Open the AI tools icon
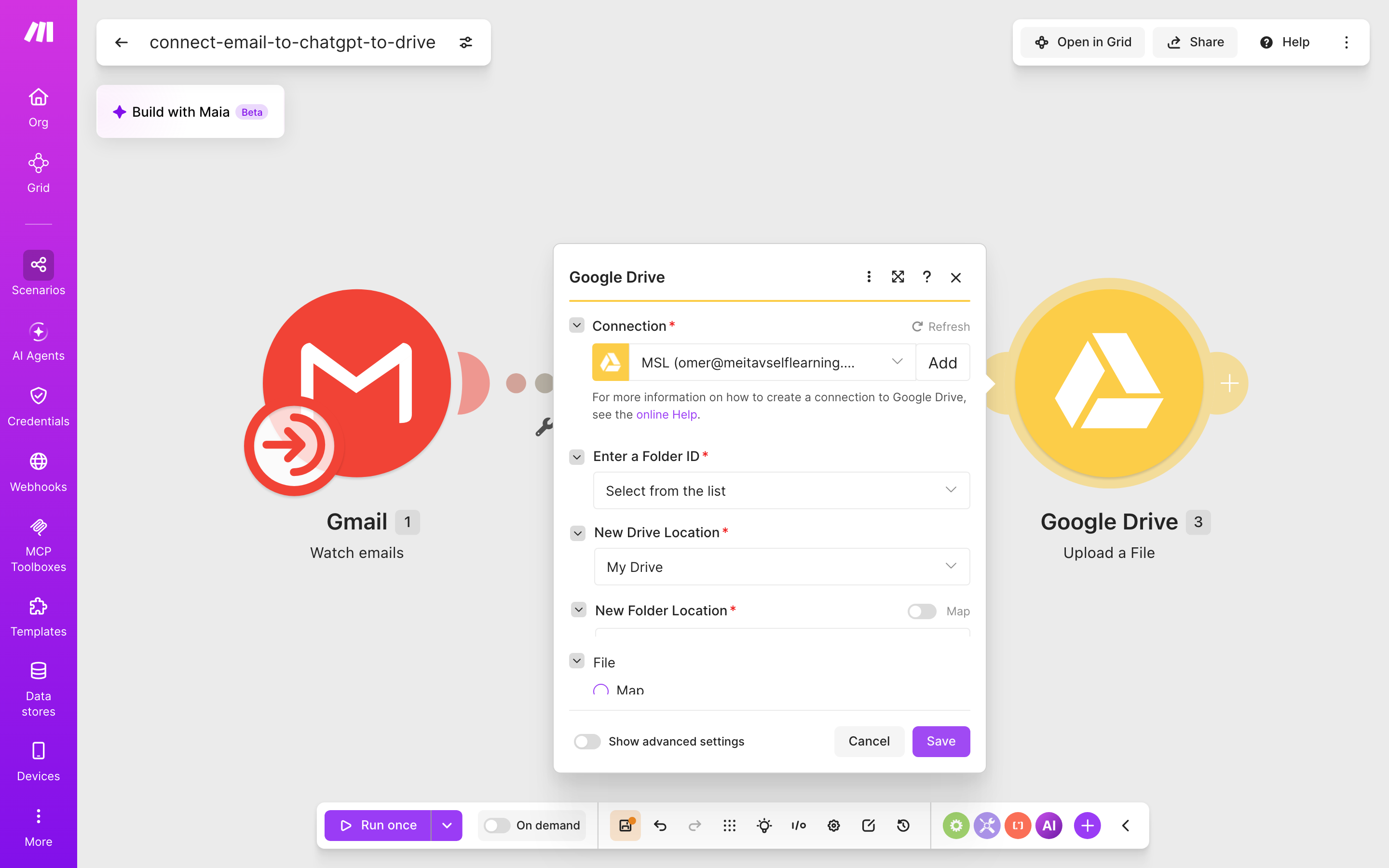This screenshot has height=868, width=1389. 1049,826
